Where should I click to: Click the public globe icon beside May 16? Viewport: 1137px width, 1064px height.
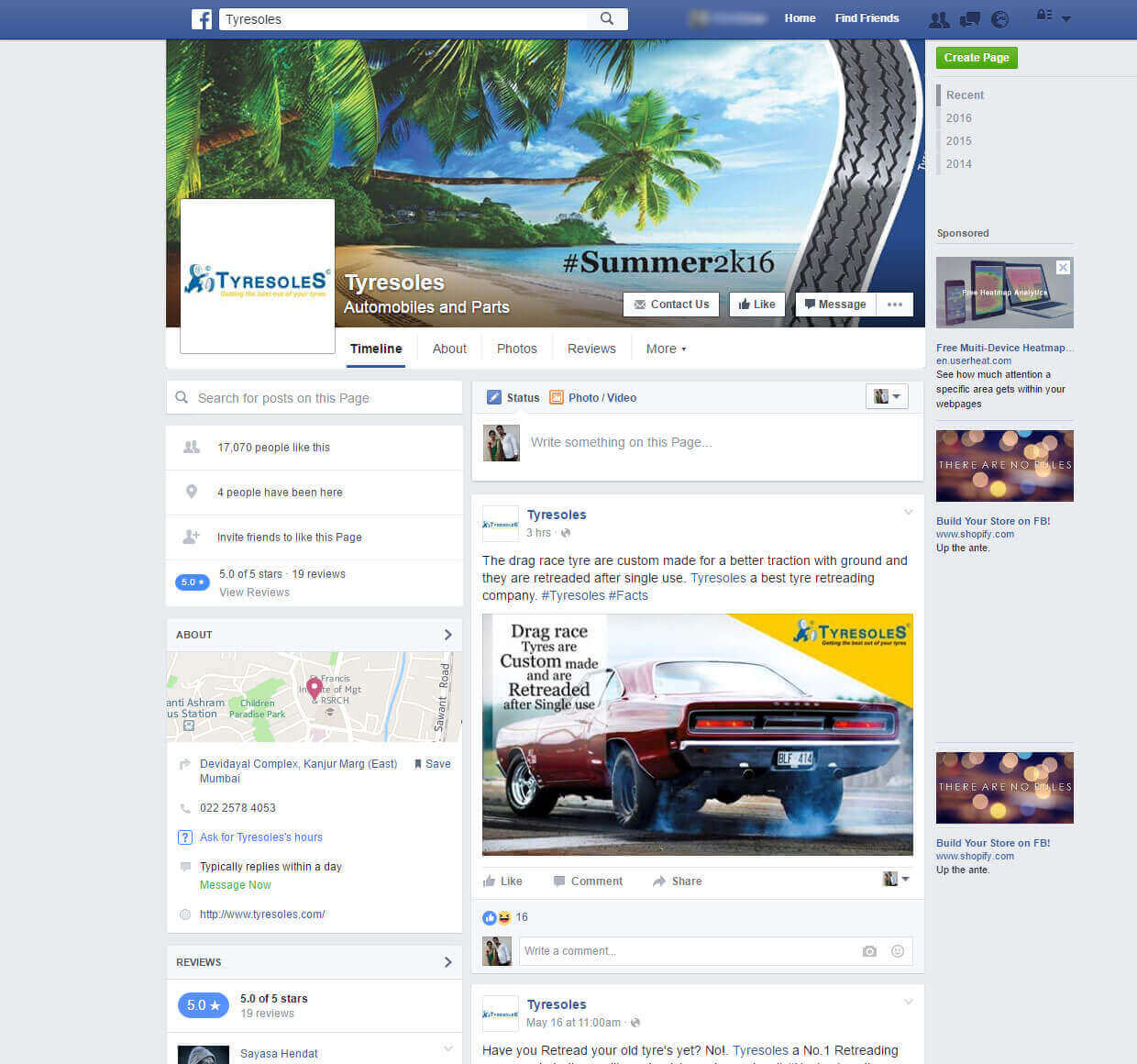coord(635,1023)
